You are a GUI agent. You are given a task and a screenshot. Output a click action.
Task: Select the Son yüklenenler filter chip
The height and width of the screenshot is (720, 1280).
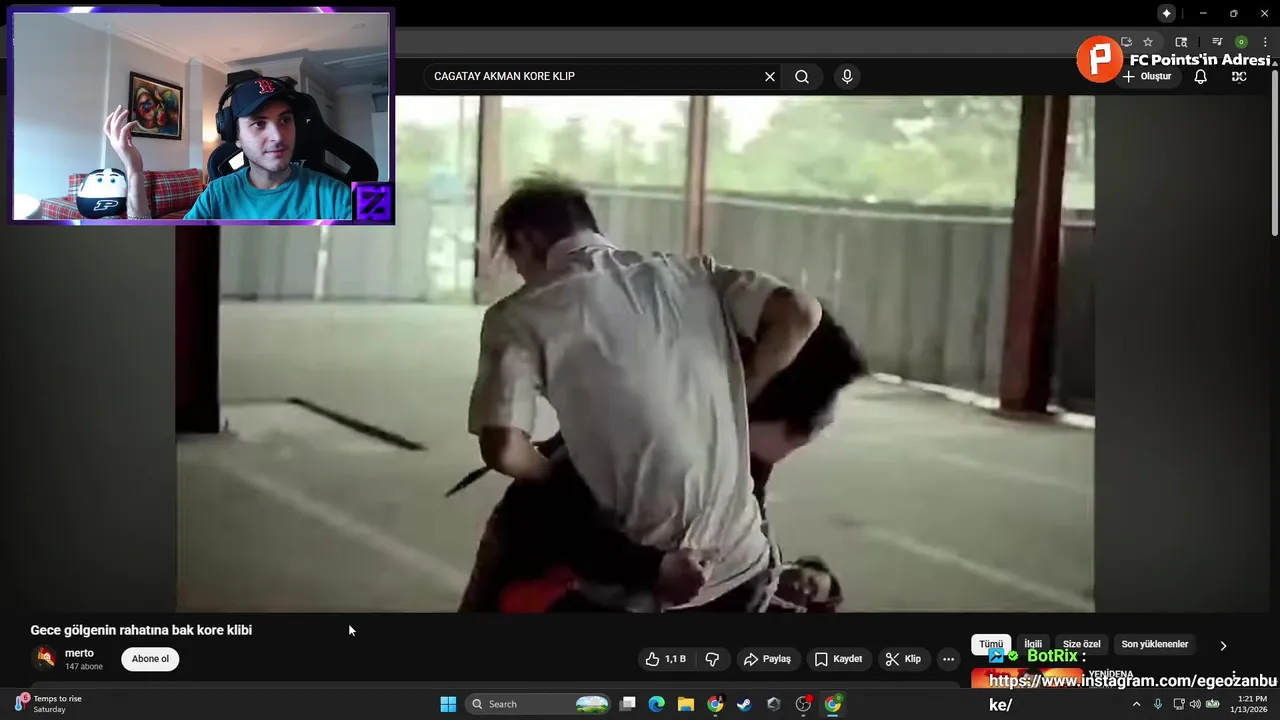1155,645
